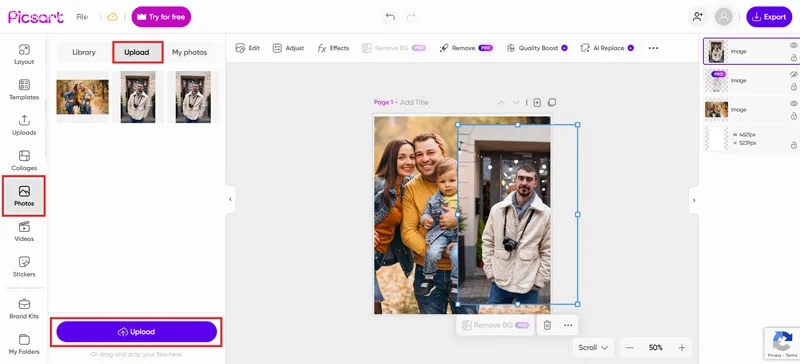Click the purple Upload button

(x=136, y=332)
